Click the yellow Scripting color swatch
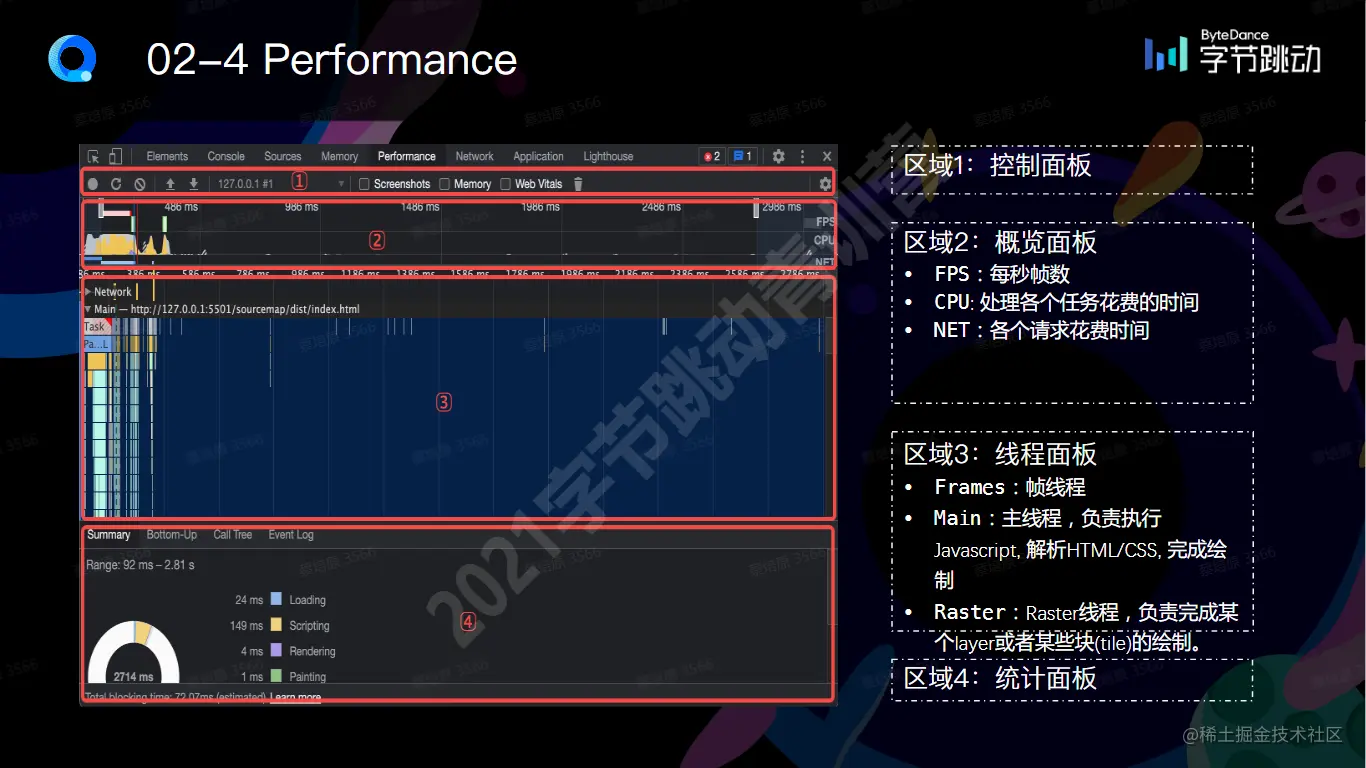Screen dimensions: 1366x768 [x=276, y=625]
